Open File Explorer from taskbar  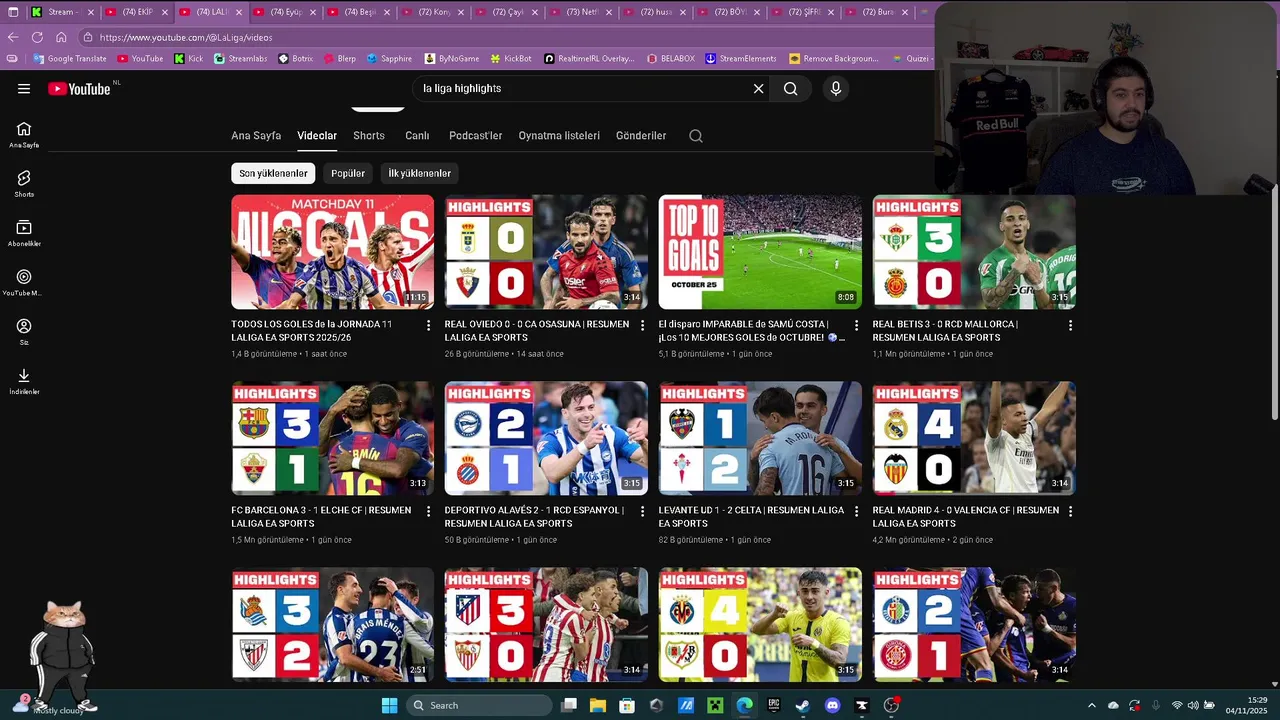click(597, 705)
